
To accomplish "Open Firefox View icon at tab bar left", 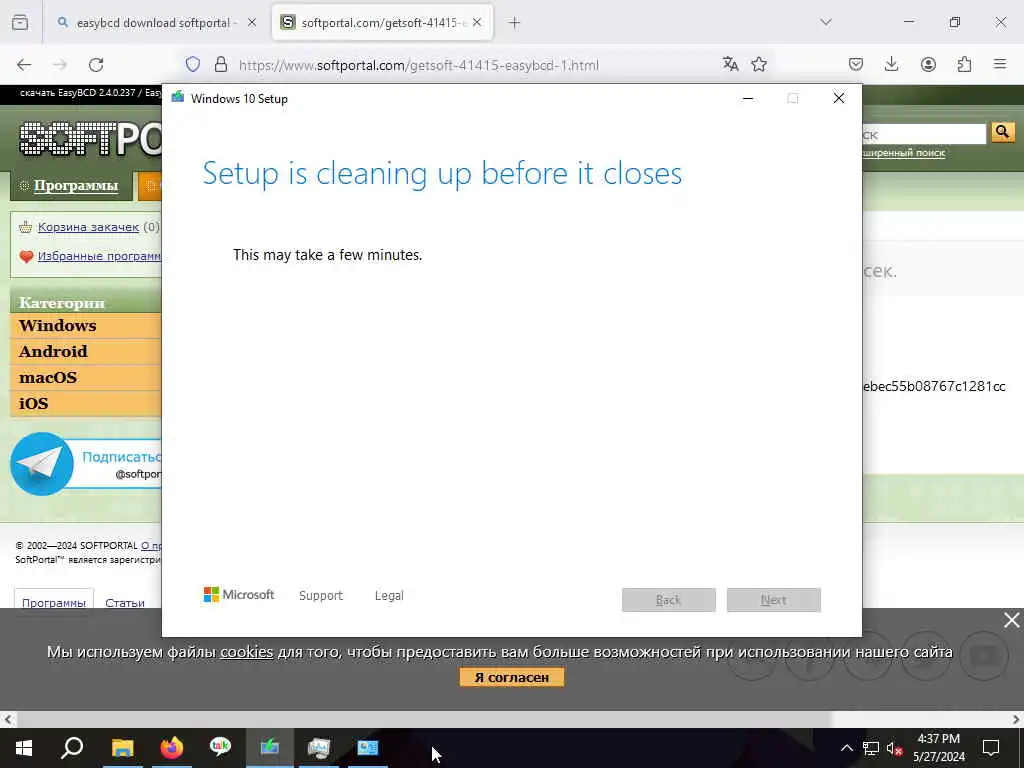I will pos(20,22).
